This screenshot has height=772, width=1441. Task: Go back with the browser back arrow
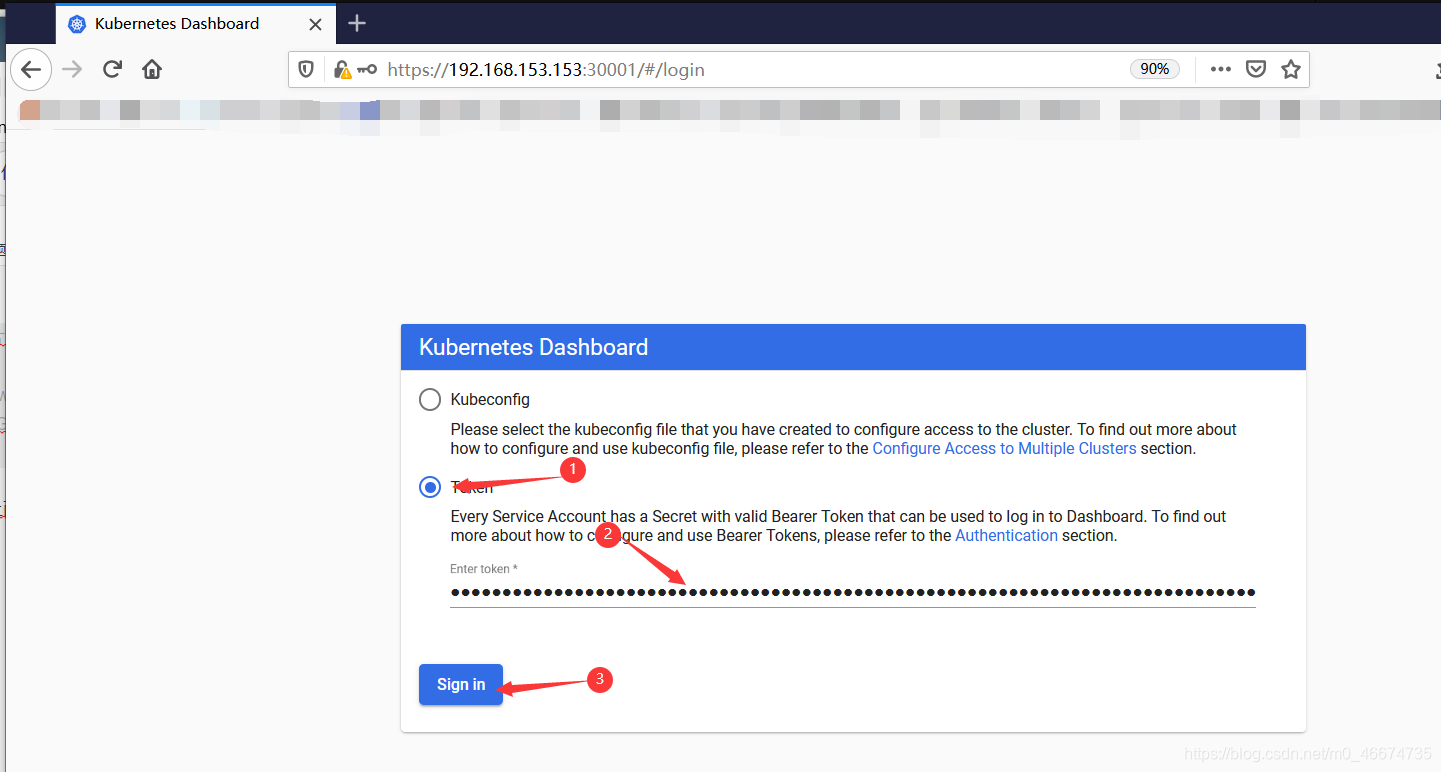[x=31, y=69]
